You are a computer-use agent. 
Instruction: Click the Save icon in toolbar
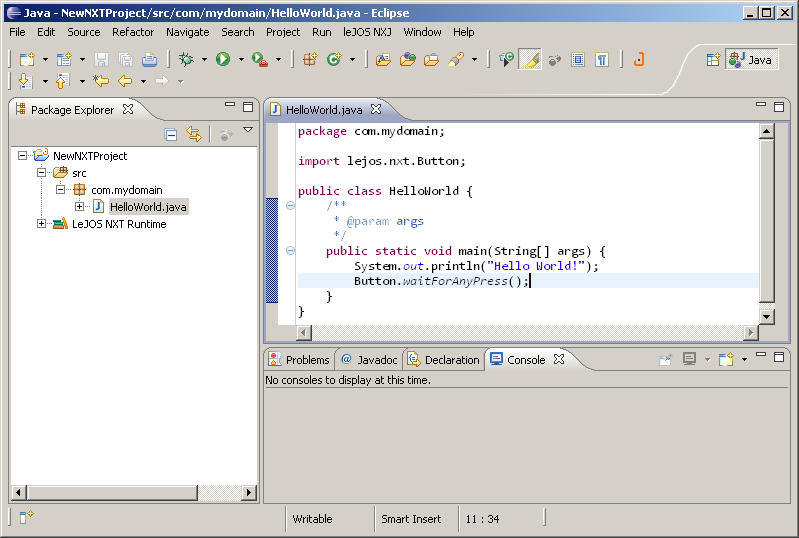point(101,60)
